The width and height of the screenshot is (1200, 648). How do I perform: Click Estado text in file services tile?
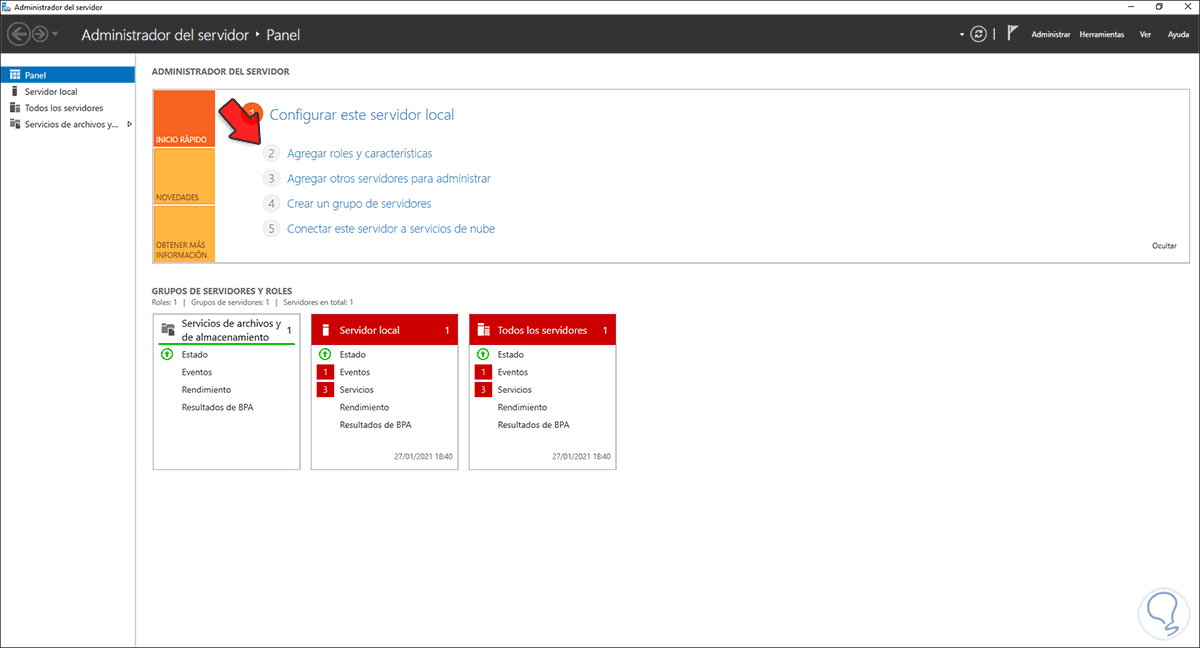tap(195, 354)
